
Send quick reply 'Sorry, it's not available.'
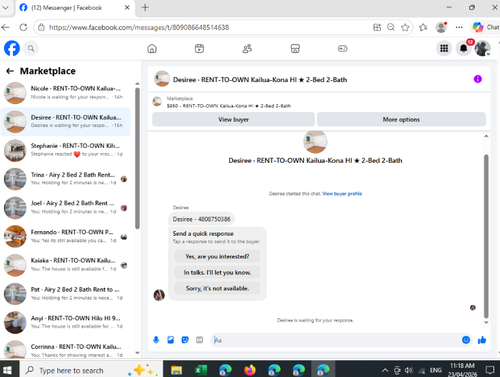pyautogui.click(x=217, y=288)
